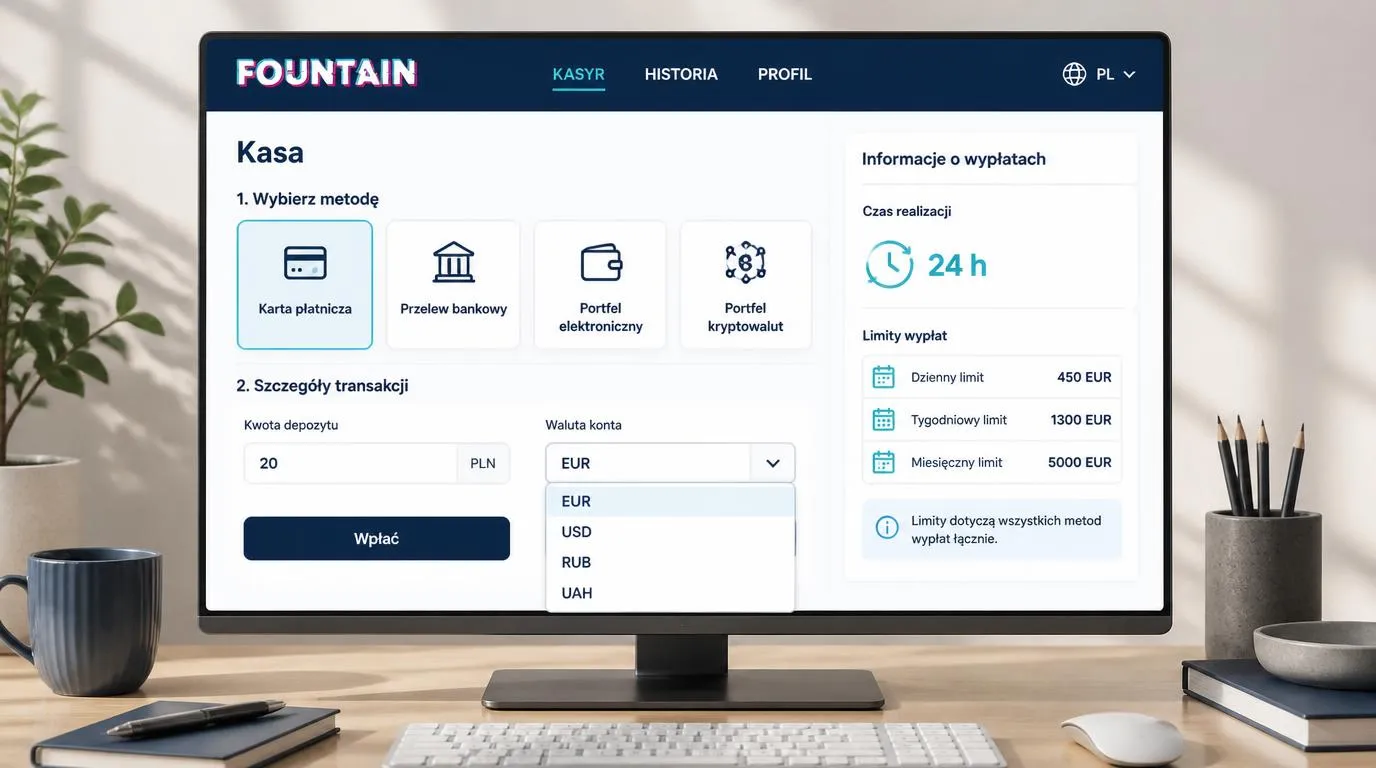The height and width of the screenshot is (768, 1376).
Task: Click the 24 h processing time text
Action: pos(957,265)
